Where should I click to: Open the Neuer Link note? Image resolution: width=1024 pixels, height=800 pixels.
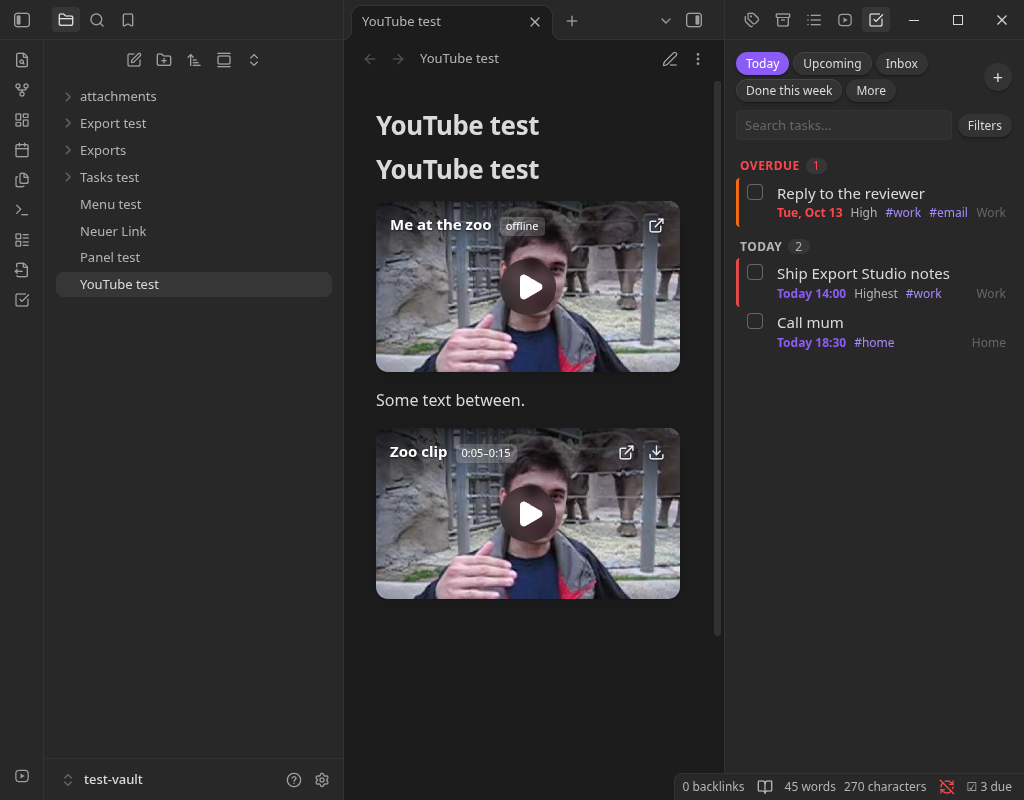click(x=194, y=231)
